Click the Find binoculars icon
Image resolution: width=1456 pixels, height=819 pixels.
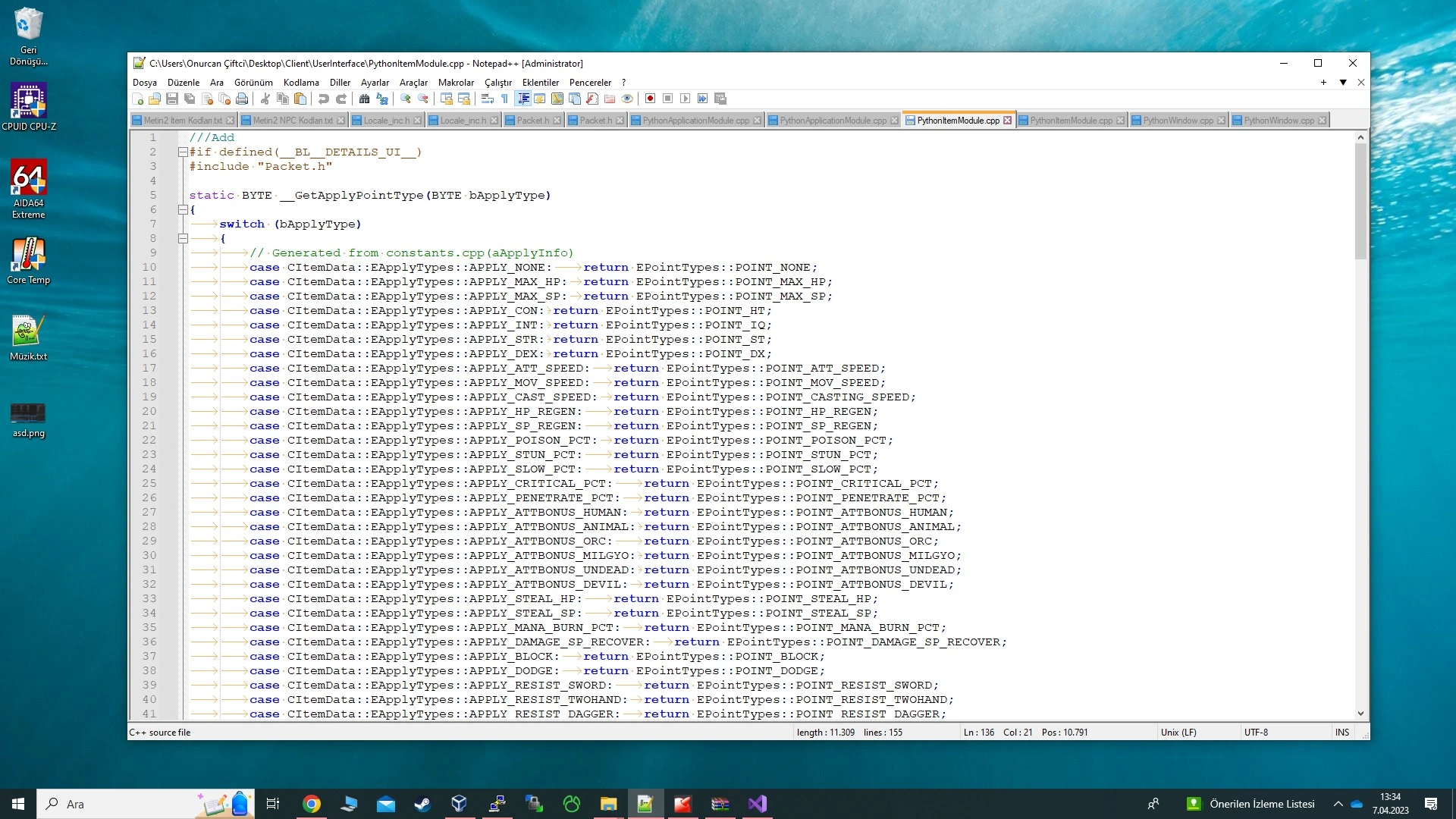tap(364, 99)
